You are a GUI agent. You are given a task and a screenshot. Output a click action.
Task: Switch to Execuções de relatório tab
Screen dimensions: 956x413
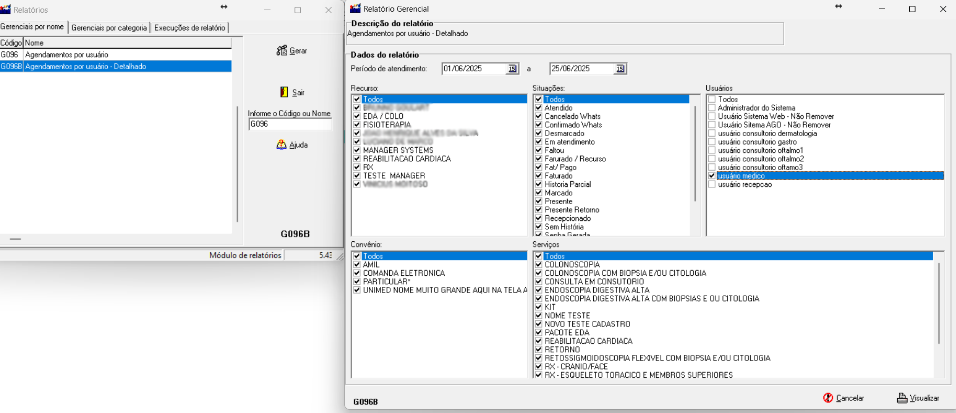(x=190, y=27)
